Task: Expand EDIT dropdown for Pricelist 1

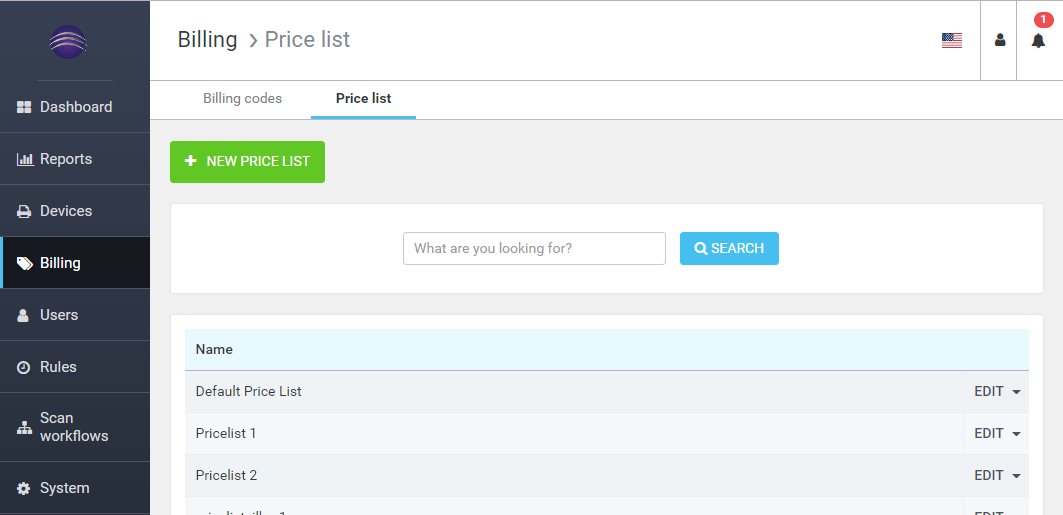Action: pyautogui.click(x=997, y=434)
